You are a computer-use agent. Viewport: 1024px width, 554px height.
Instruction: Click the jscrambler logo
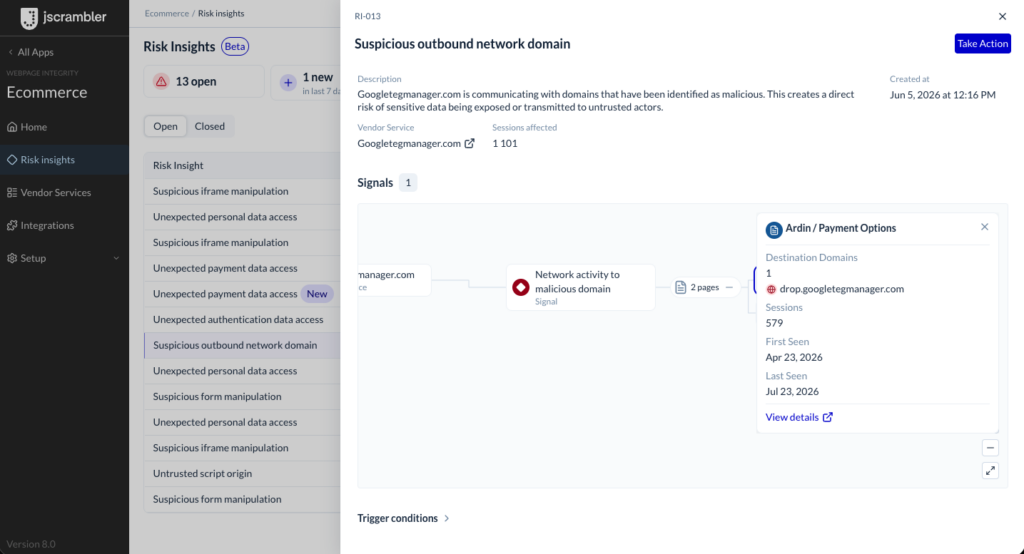[x=63, y=18]
